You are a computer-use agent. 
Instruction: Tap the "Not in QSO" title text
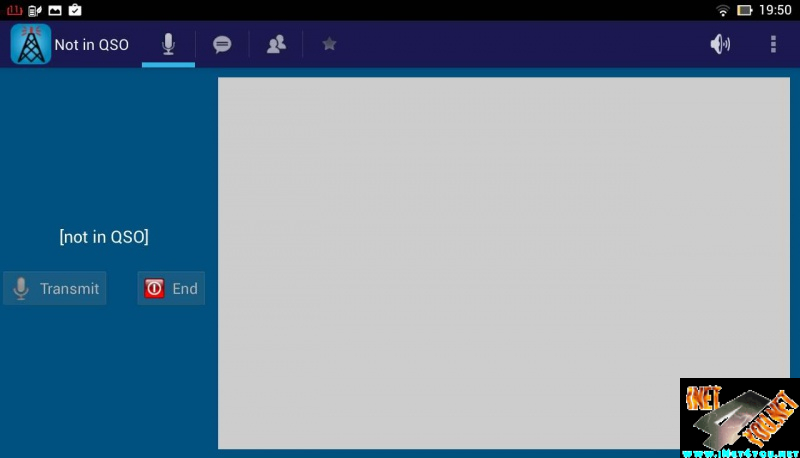click(91, 45)
